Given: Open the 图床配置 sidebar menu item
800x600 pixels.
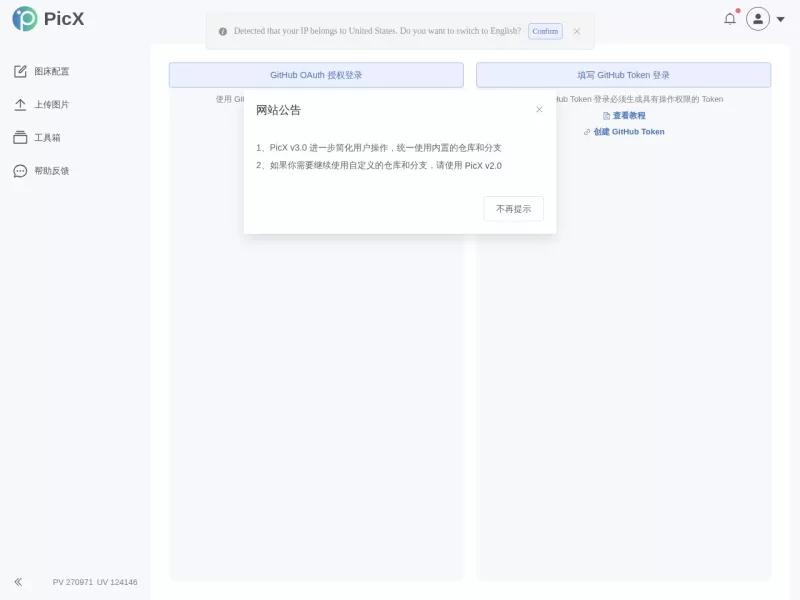Looking at the screenshot, I should click(42, 71).
